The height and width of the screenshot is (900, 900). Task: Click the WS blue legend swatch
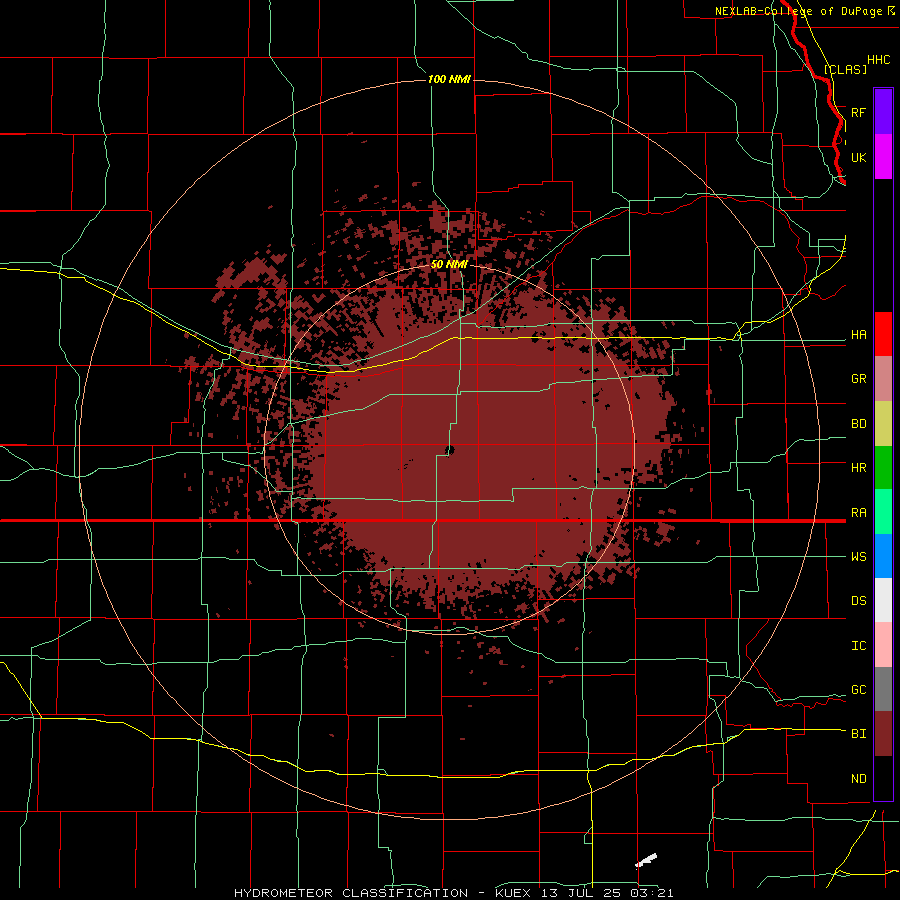point(883,556)
